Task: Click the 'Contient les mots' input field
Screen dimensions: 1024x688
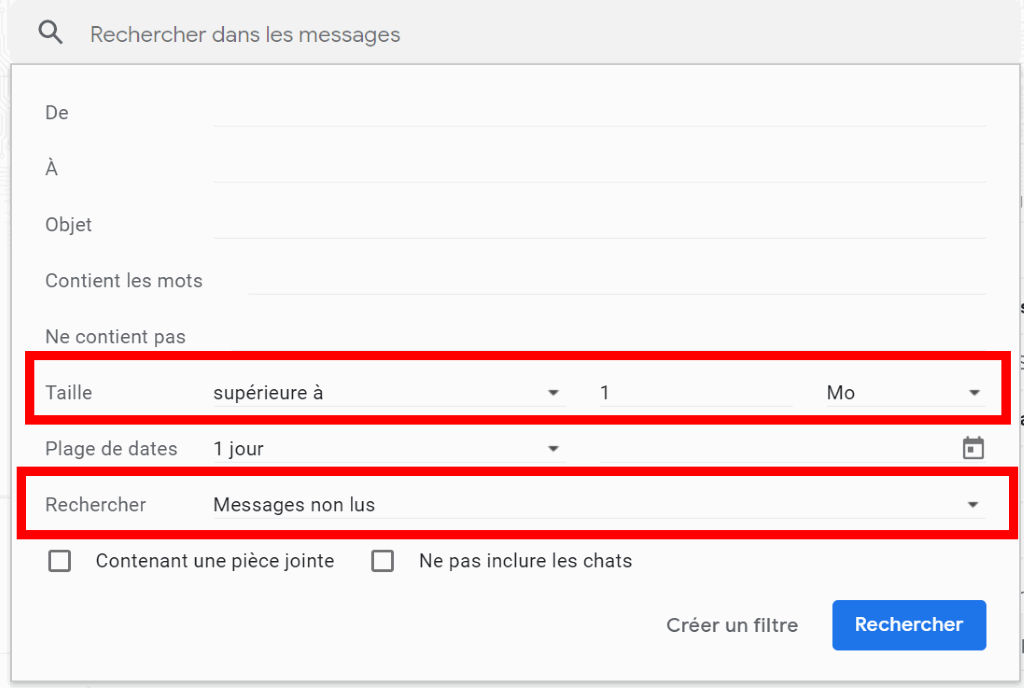Action: click(616, 281)
